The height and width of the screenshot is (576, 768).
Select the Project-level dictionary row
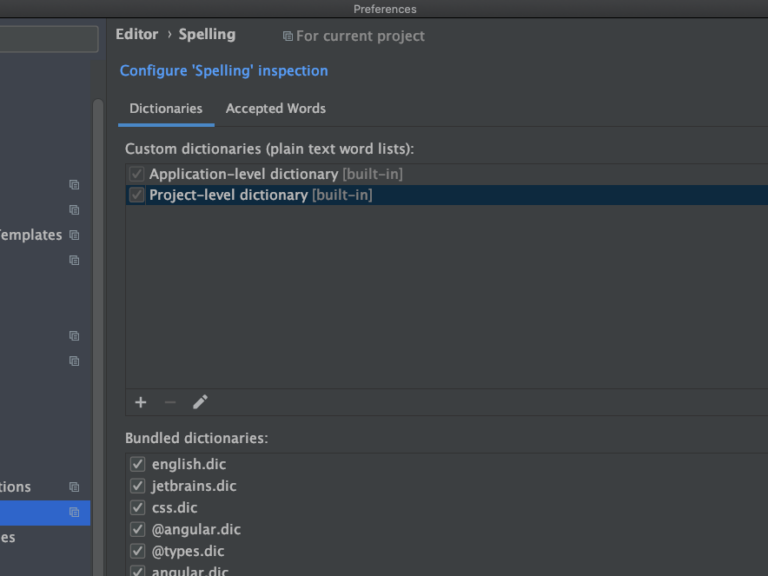pyautogui.click(x=260, y=195)
